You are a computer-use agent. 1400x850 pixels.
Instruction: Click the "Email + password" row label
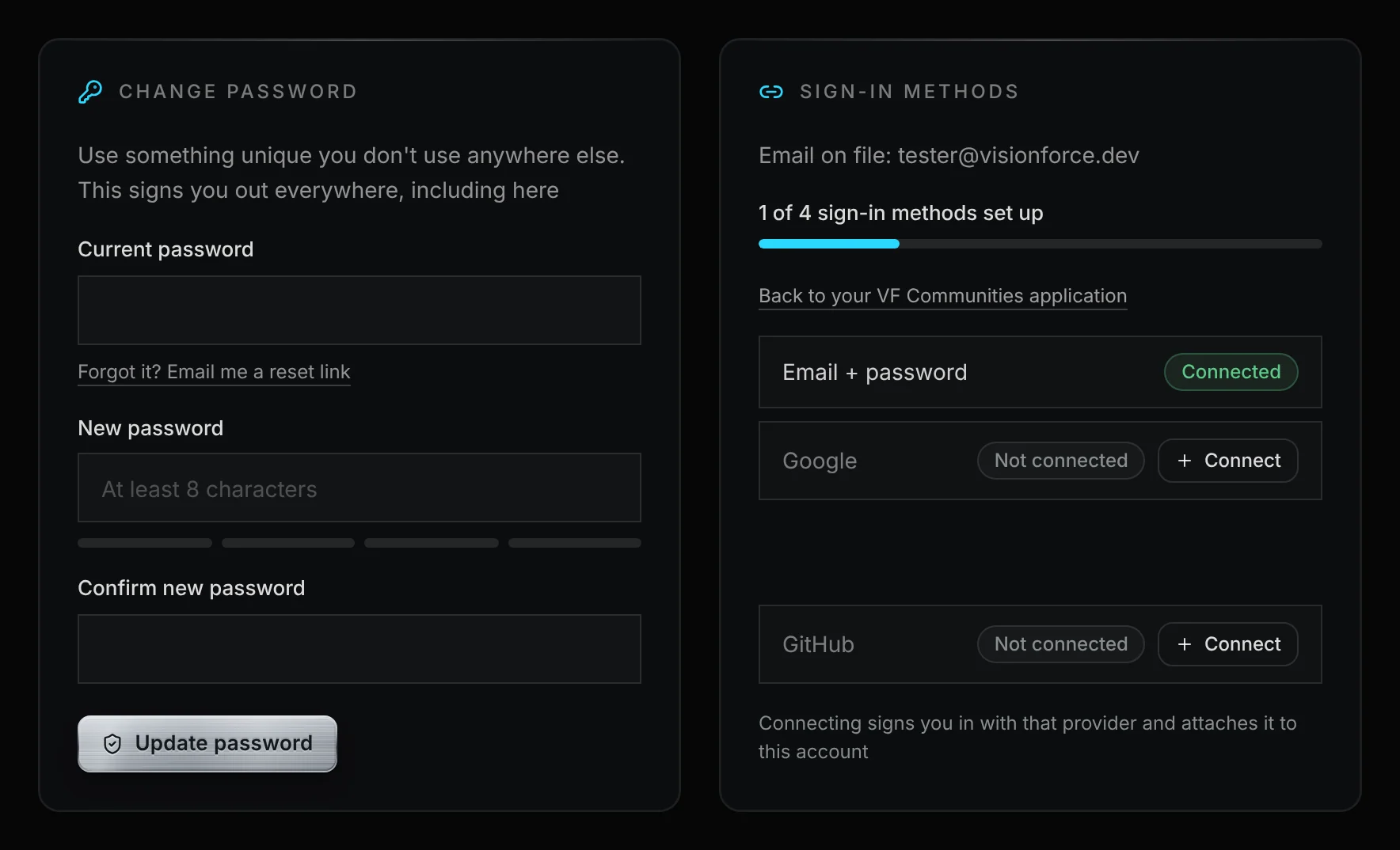(x=875, y=372)
